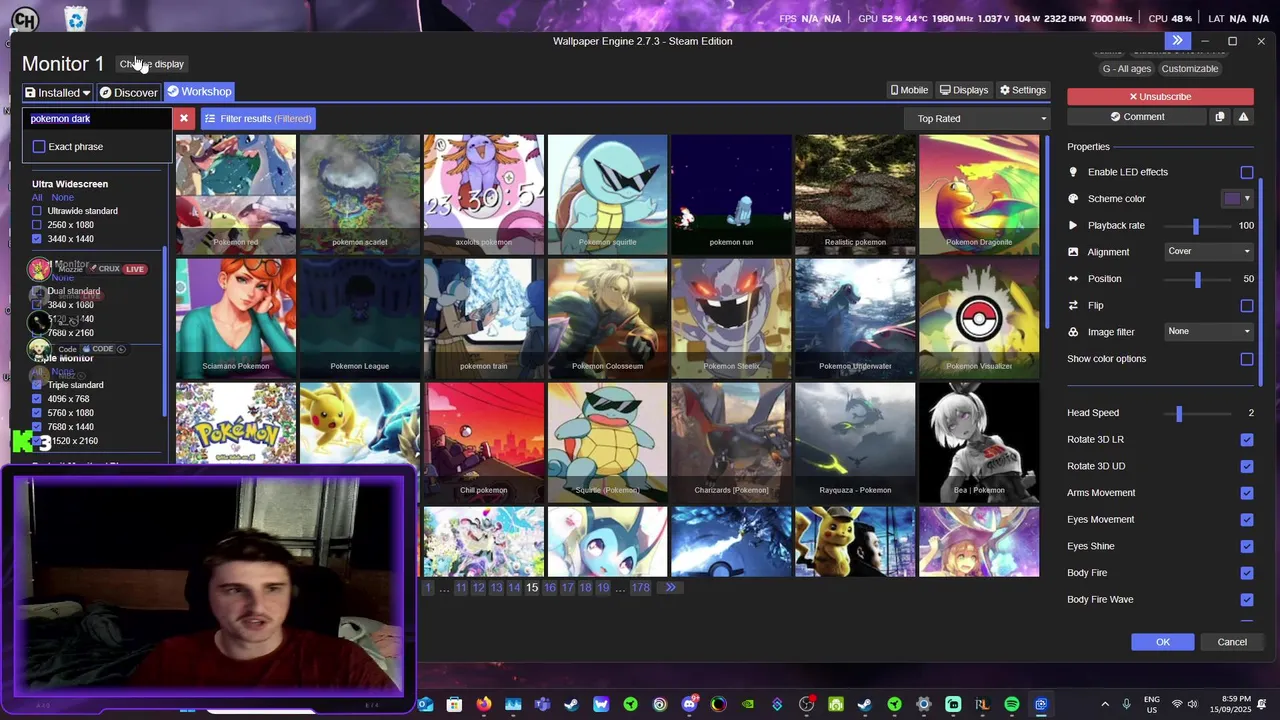Open the Installed dropdown
The width and height of the screenshot is (1280, 720).
click(x=58, y=92)
